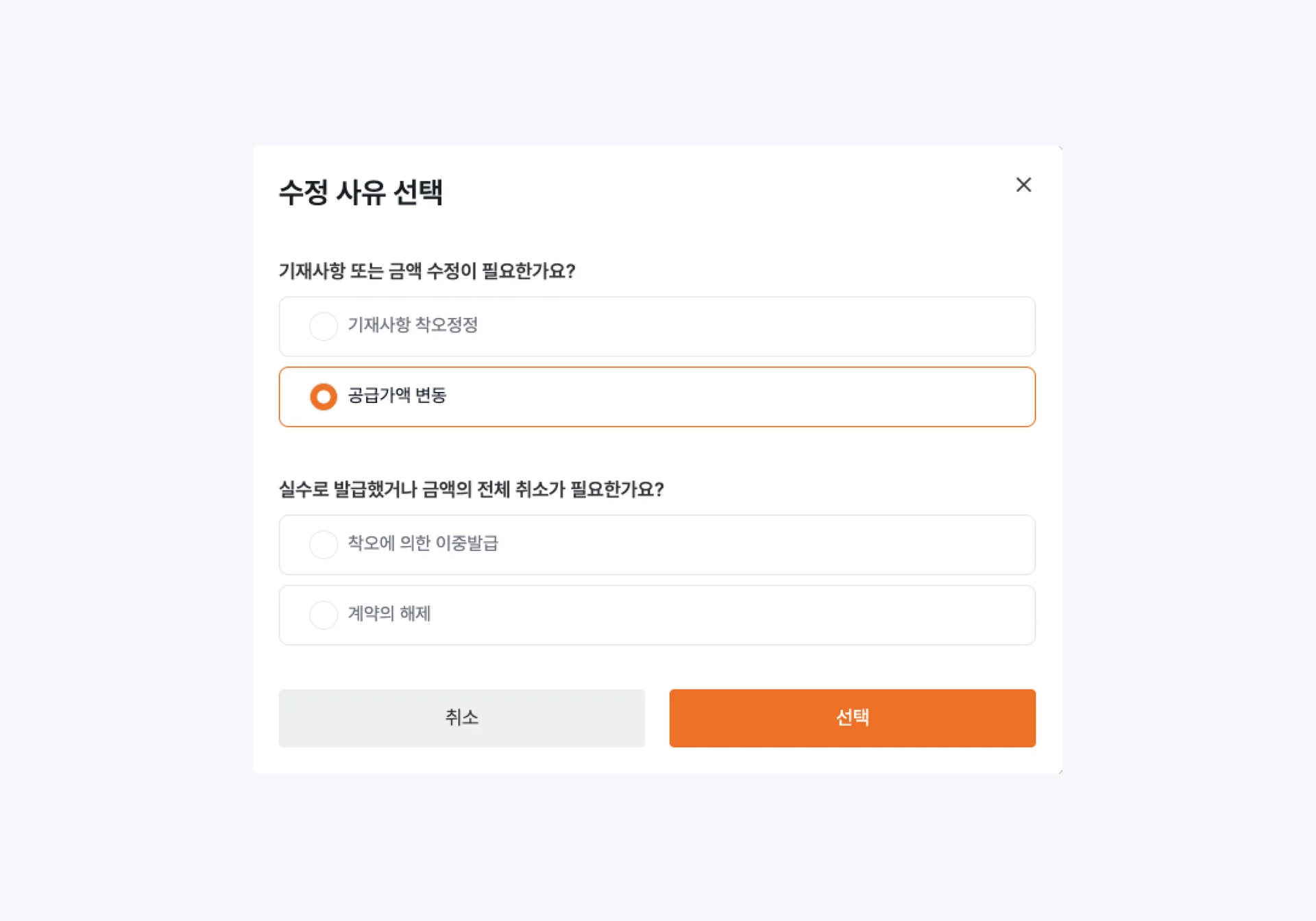Viewport: 1316px width, 921px height.
Task: Toggle the empty radio next to 기재사항 착오정정
Action: pyautogui.click(x=323, y=326)
